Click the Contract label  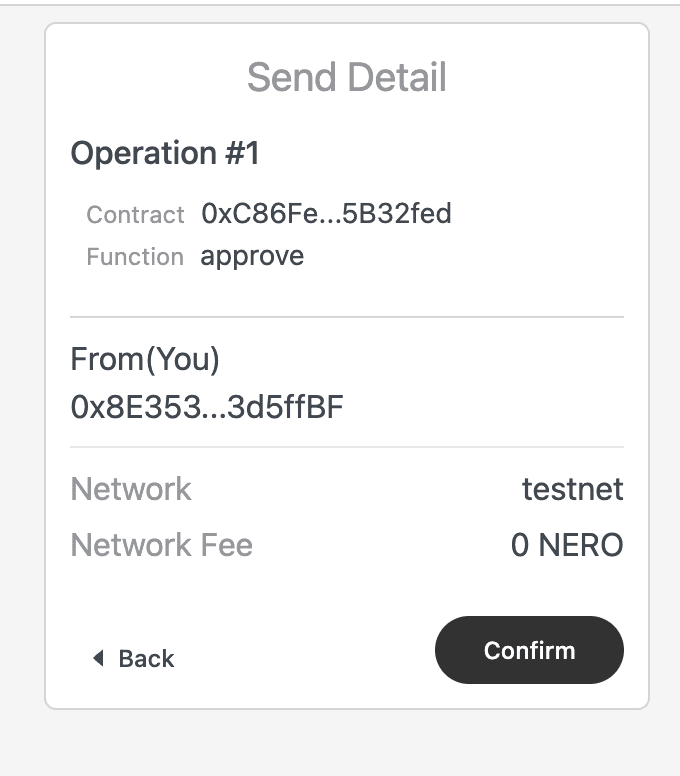point(135,214)
